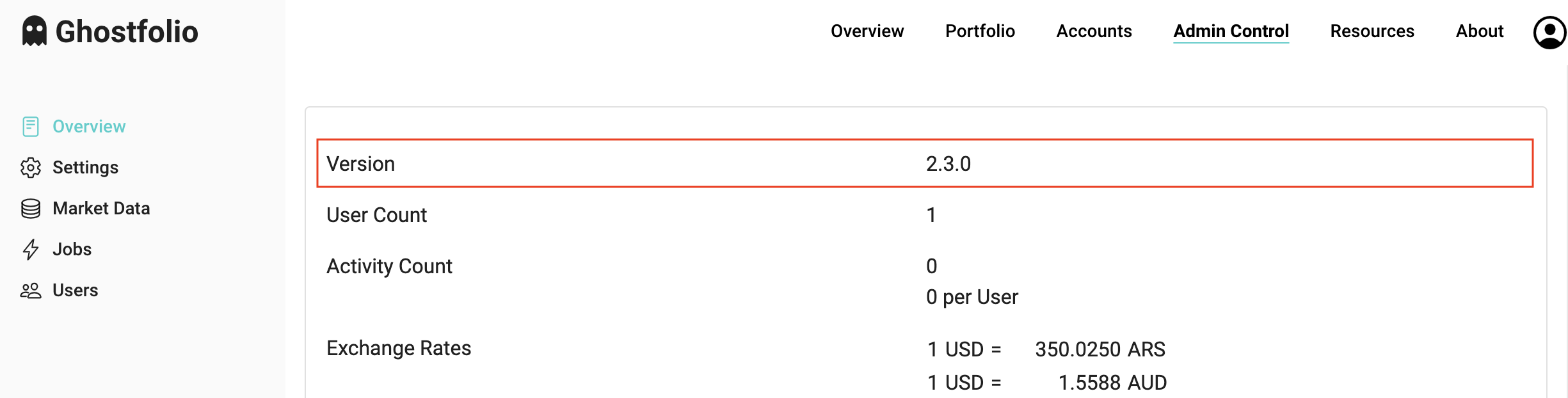Select the Overview document icon in sidebar
Screen dimensions: 1568x398
[30, 126]
